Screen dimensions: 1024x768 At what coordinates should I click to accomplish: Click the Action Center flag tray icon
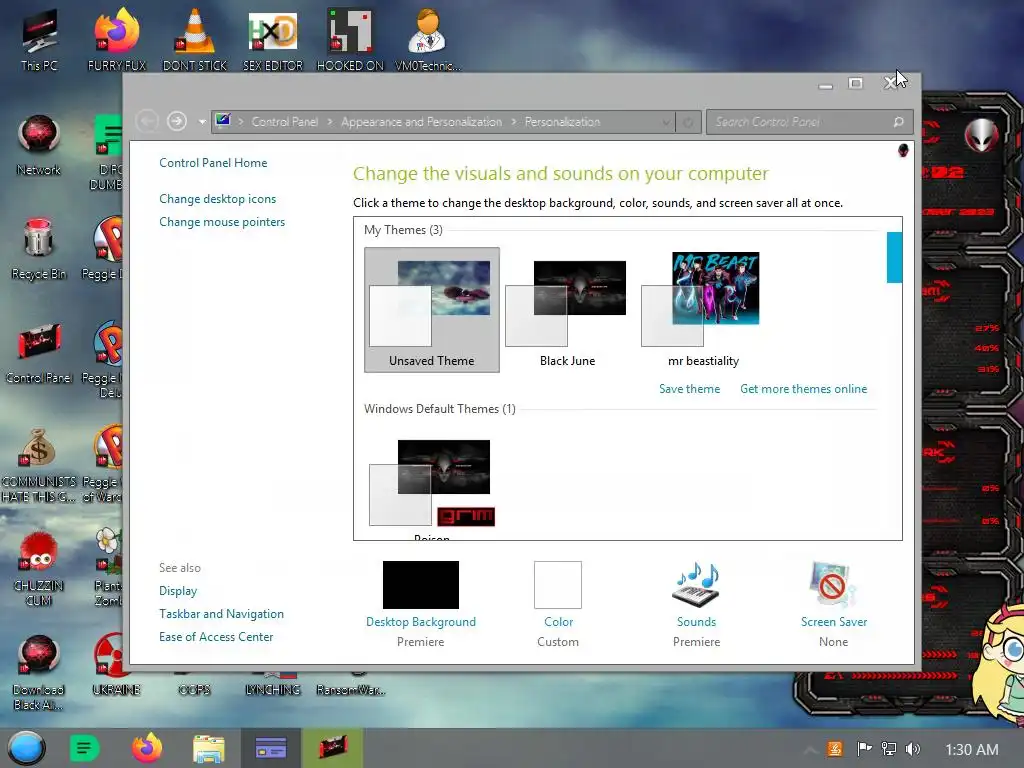pyautogui.click(x=864, y=749)
